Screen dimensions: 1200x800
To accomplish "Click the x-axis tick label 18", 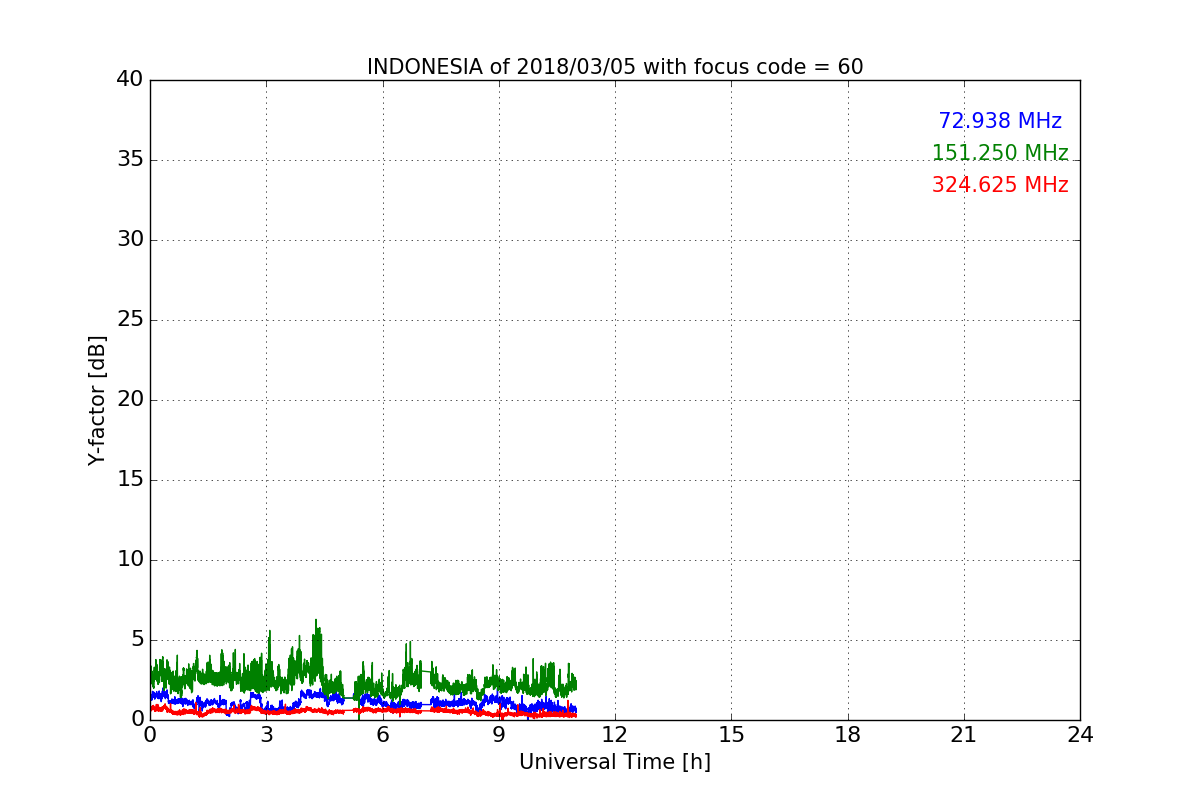I will 848,735.
